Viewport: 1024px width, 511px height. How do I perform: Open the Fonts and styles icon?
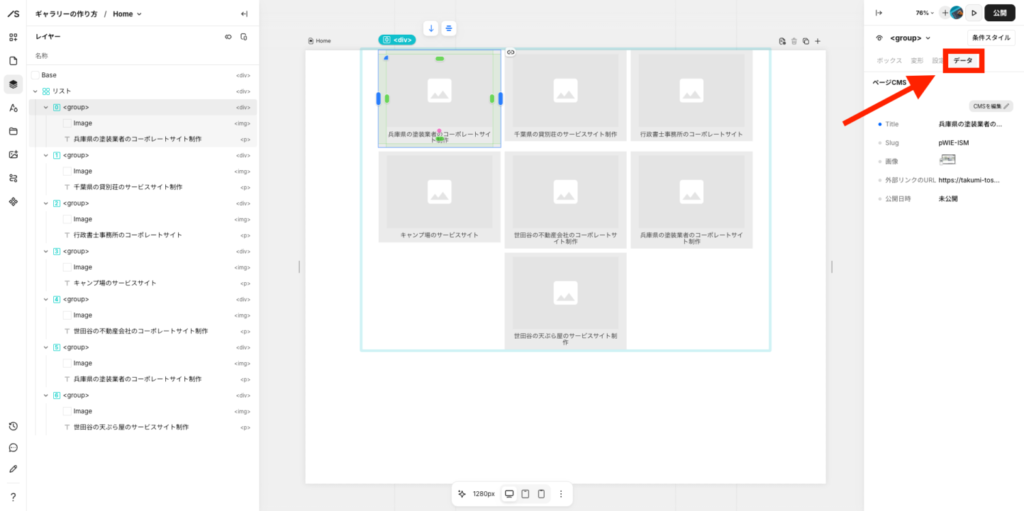coord(13,108)
